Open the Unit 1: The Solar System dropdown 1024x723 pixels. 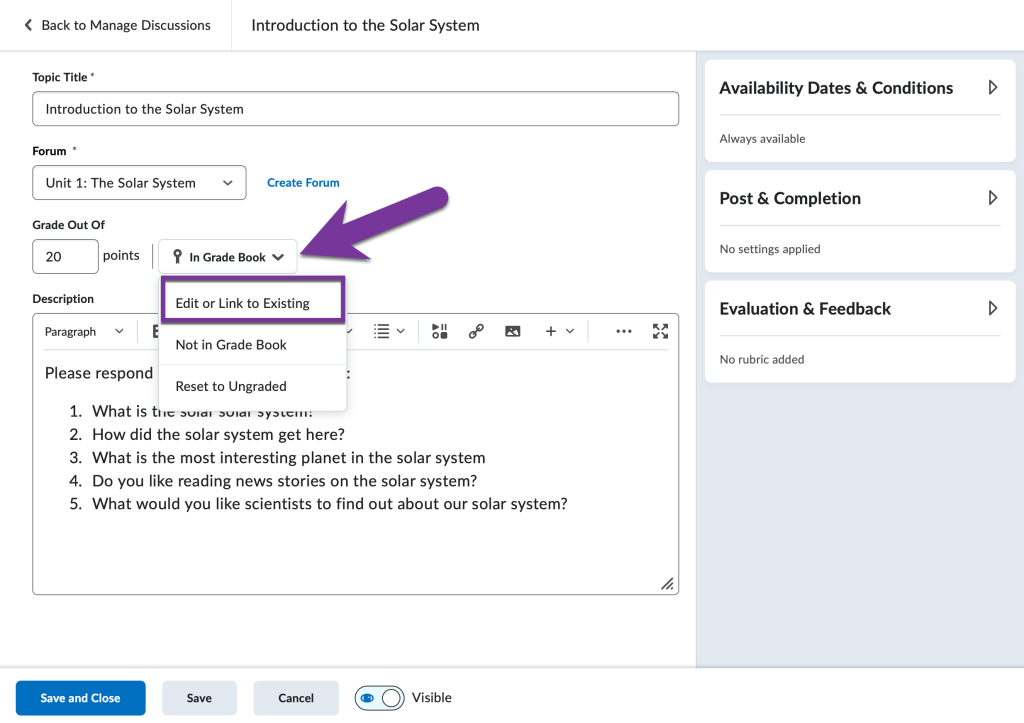[x=139, y=183]
